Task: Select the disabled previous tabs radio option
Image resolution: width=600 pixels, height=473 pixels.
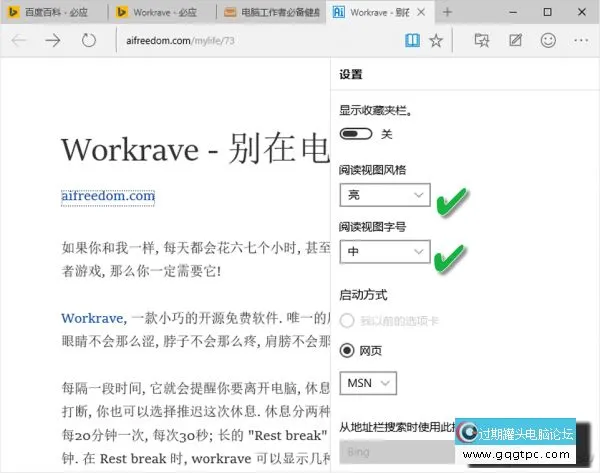Action: click(349, 320)
